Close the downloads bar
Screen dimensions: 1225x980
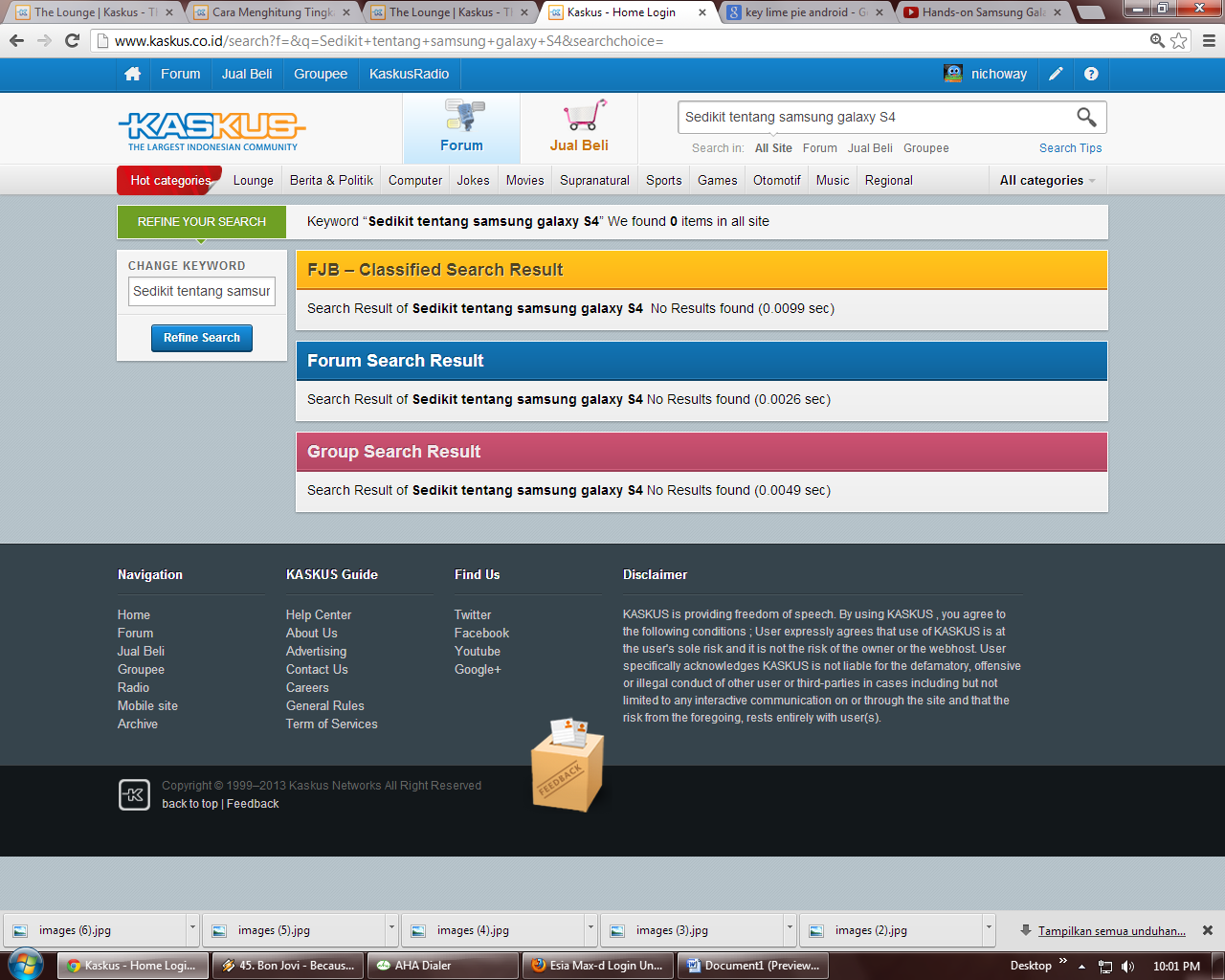pyautogui.click(x=1208, y=930)
